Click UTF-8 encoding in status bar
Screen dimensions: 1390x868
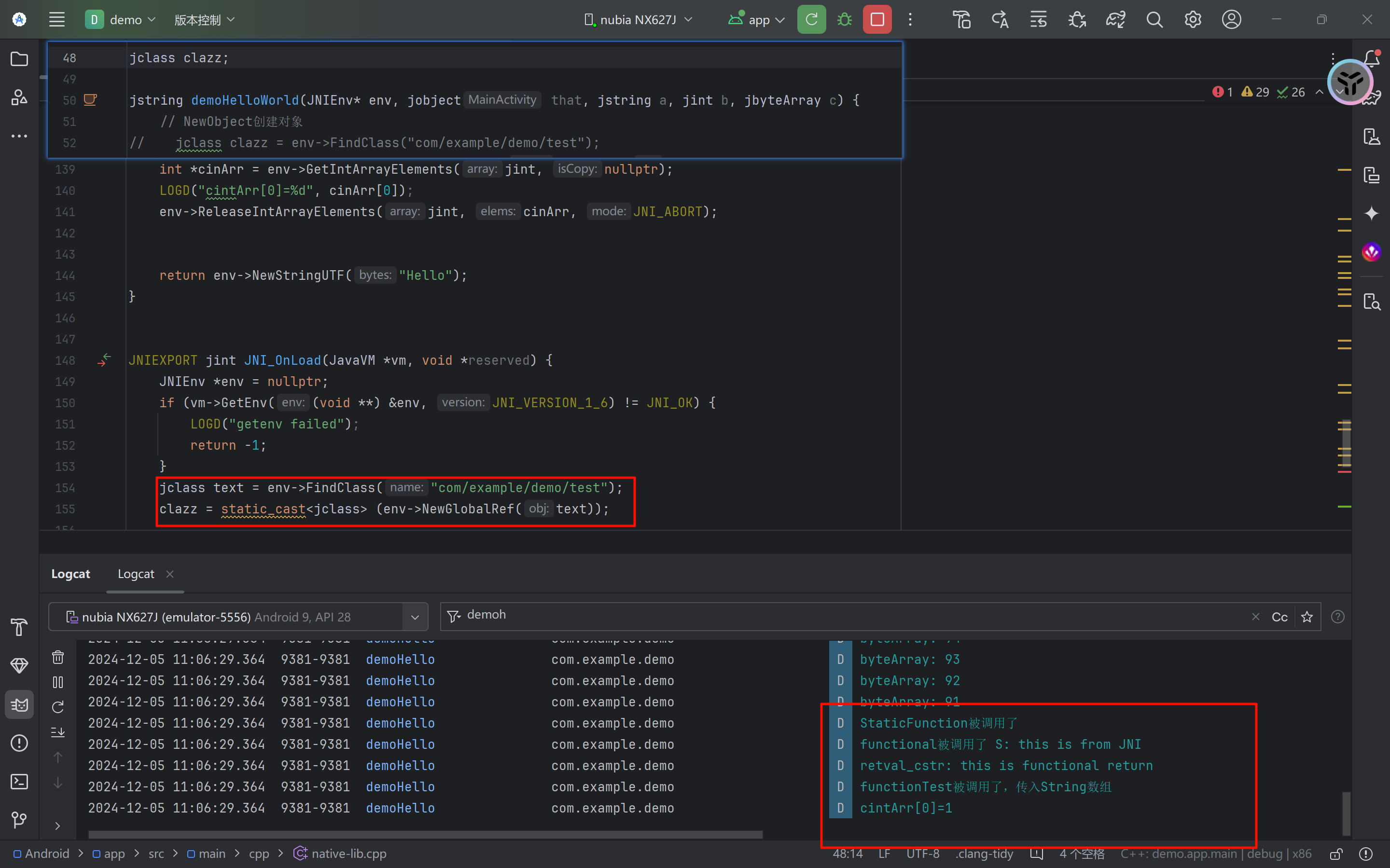click(922, 854)
